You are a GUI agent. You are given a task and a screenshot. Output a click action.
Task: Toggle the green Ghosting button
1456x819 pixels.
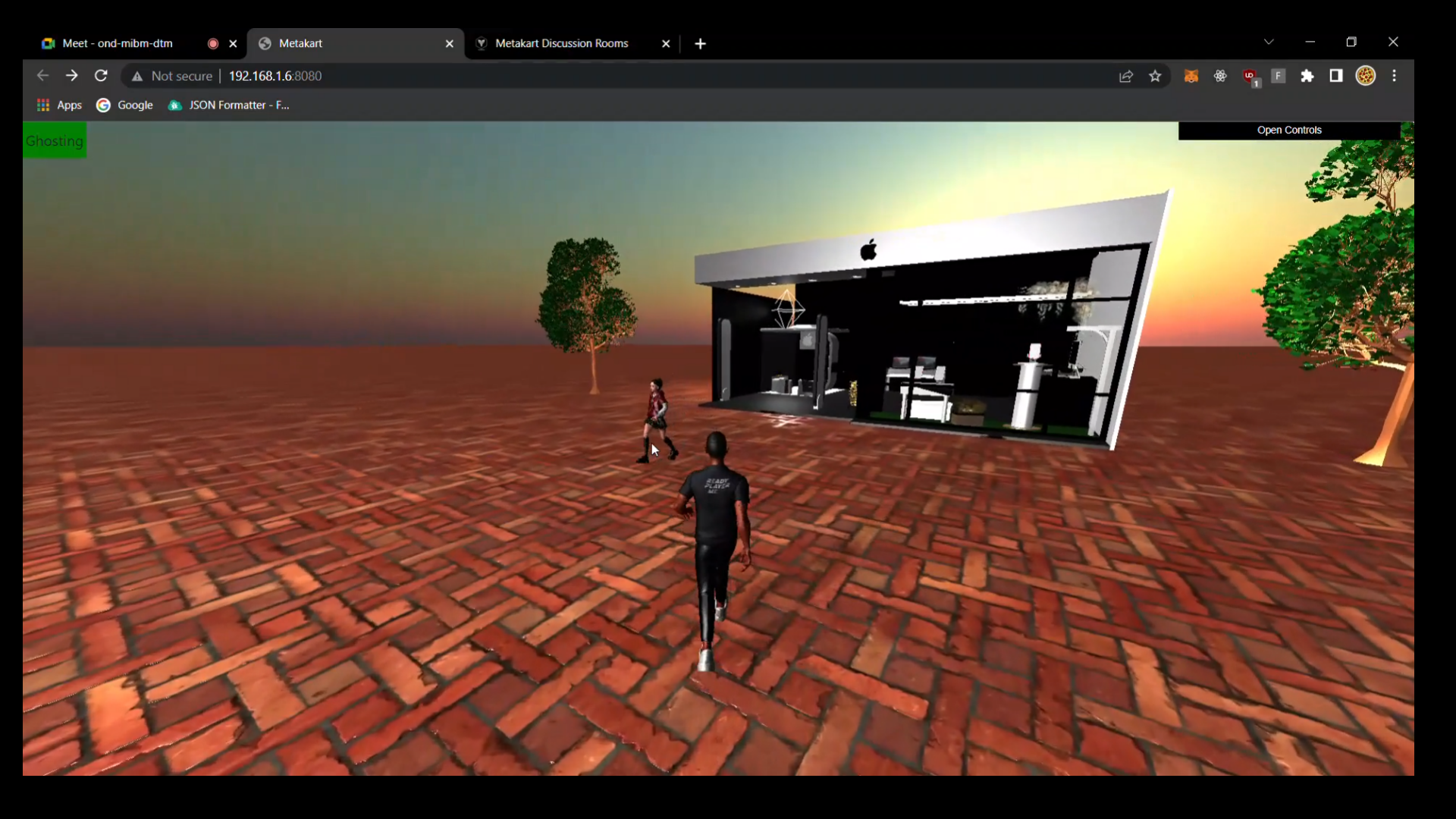(55, 141)
